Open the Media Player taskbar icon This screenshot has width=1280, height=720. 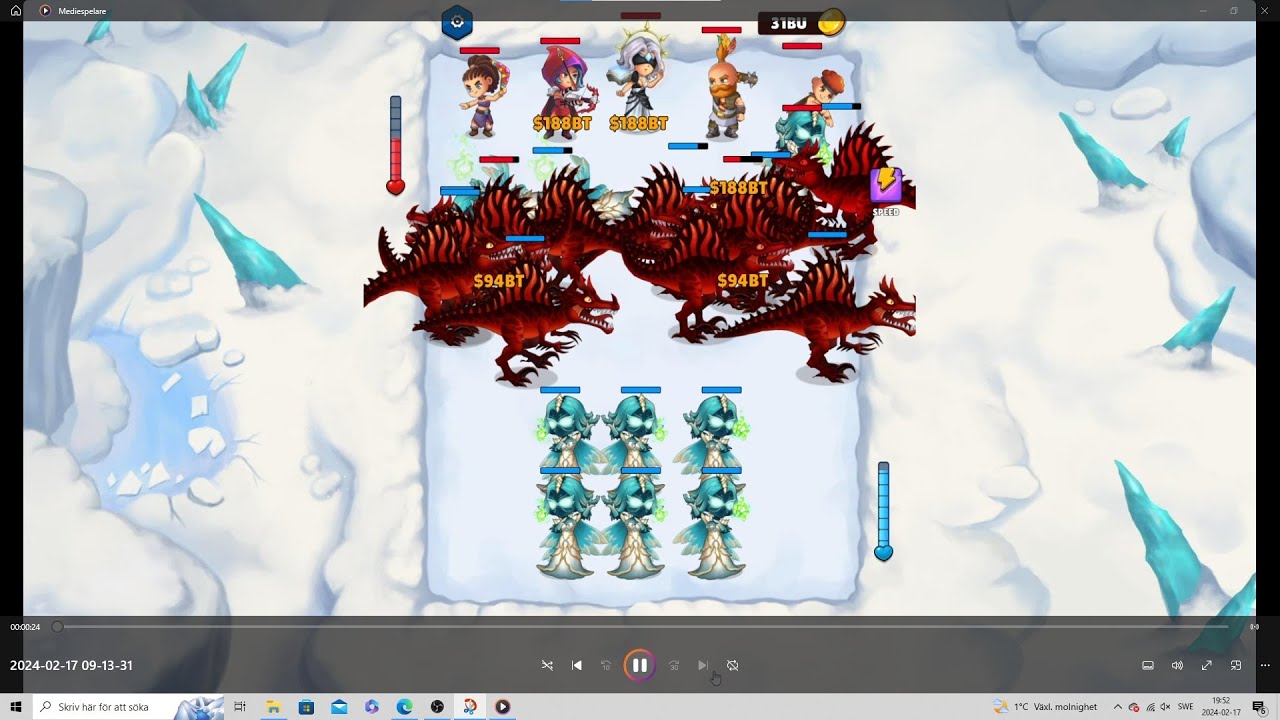click(x=502, y=707)
